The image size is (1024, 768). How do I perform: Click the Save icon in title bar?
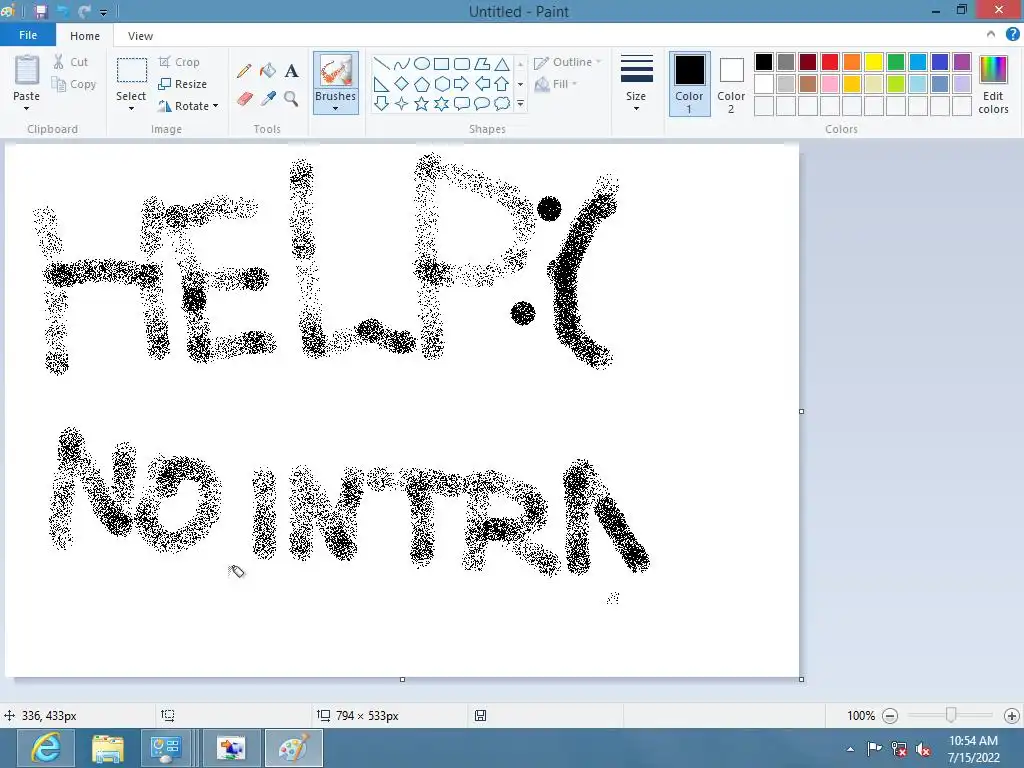click(x=40, y=11)
